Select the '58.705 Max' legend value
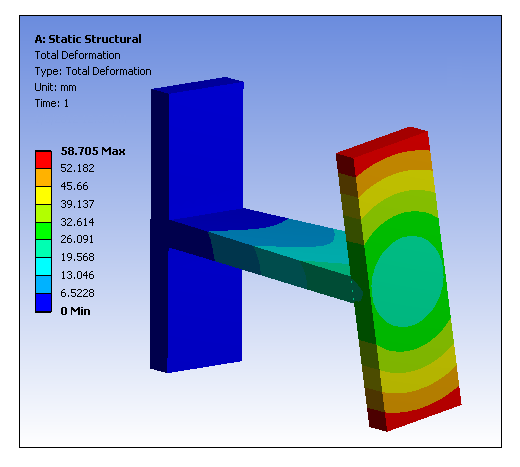The height and width of the screenshot is (467, 520). 93,151
